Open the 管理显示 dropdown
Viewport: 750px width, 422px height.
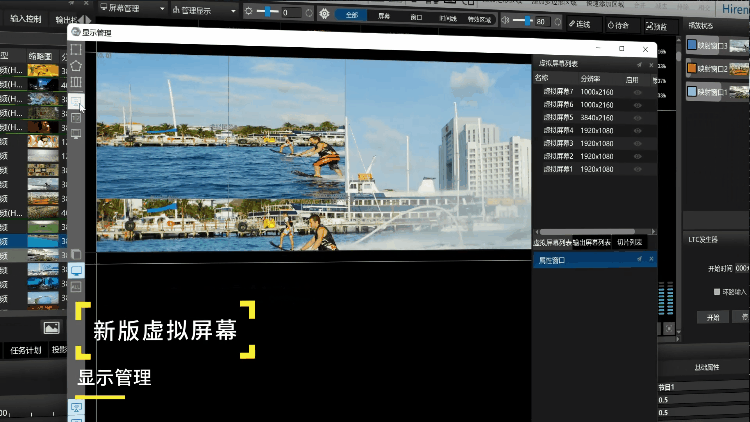[204, 10]
